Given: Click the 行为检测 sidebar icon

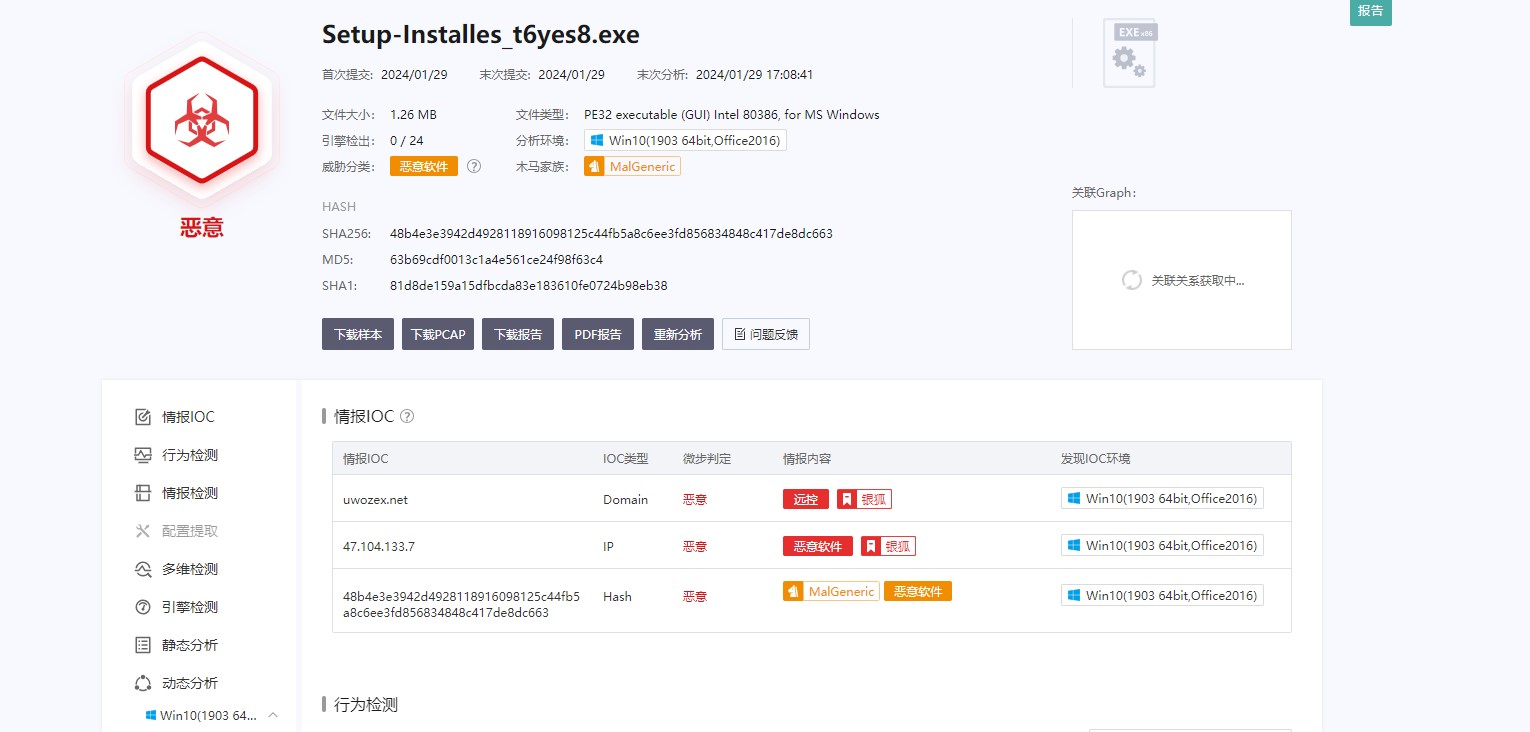Looking at the screenshot, I should [143, 455].
